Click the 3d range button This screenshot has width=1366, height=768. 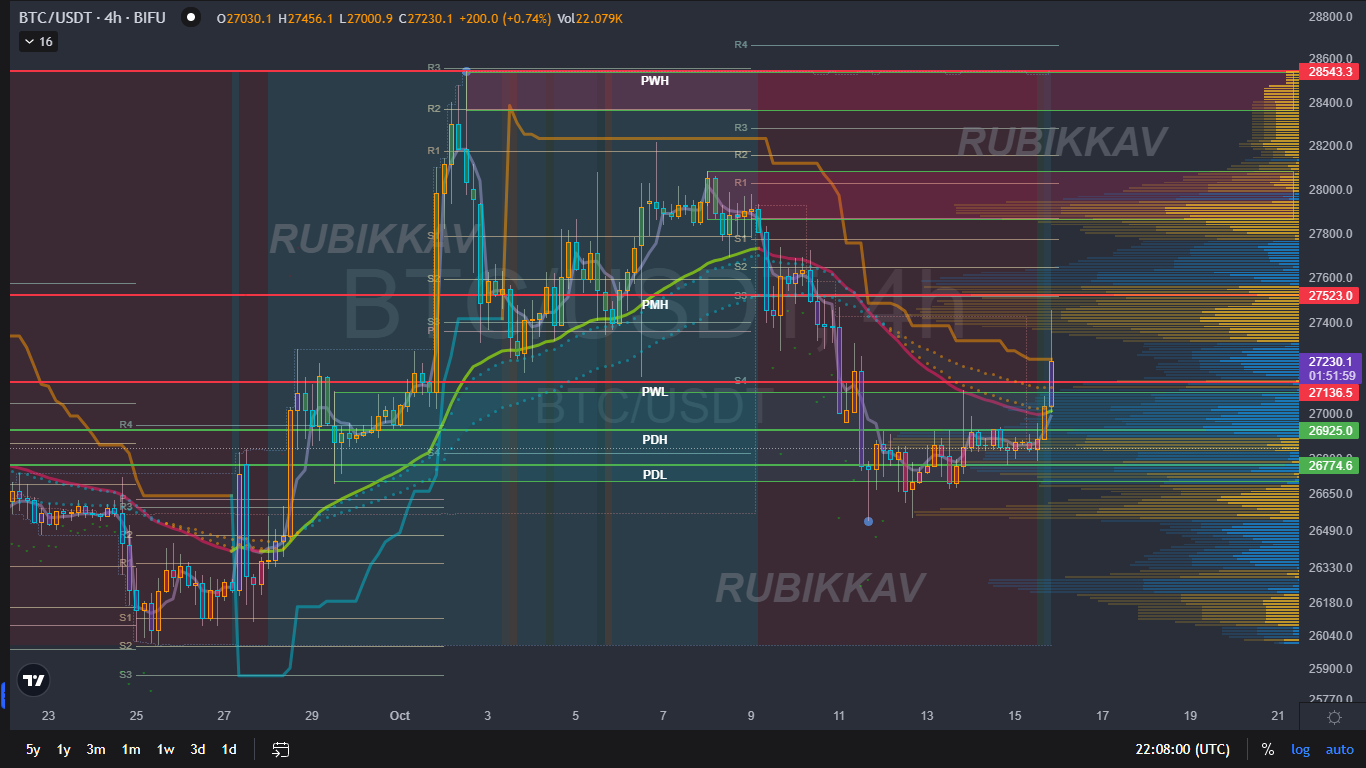(196, 748)
